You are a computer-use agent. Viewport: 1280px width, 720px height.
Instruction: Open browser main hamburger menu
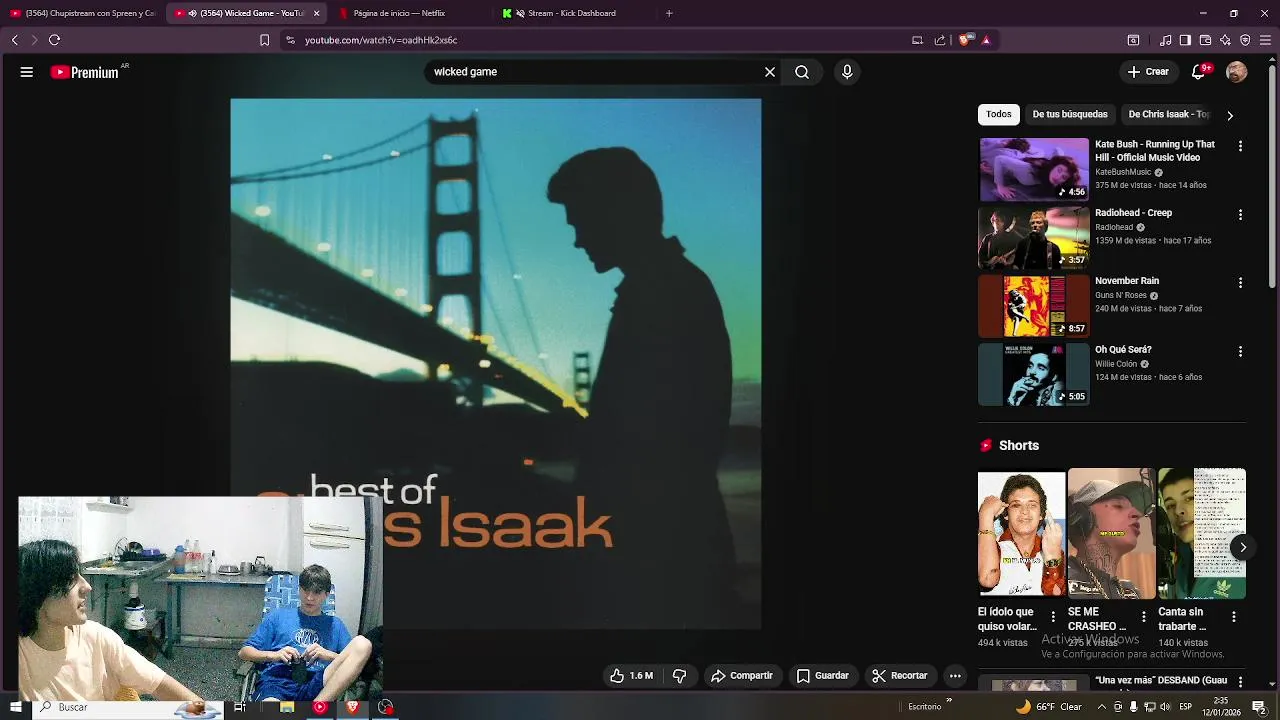coord(1265,40)
